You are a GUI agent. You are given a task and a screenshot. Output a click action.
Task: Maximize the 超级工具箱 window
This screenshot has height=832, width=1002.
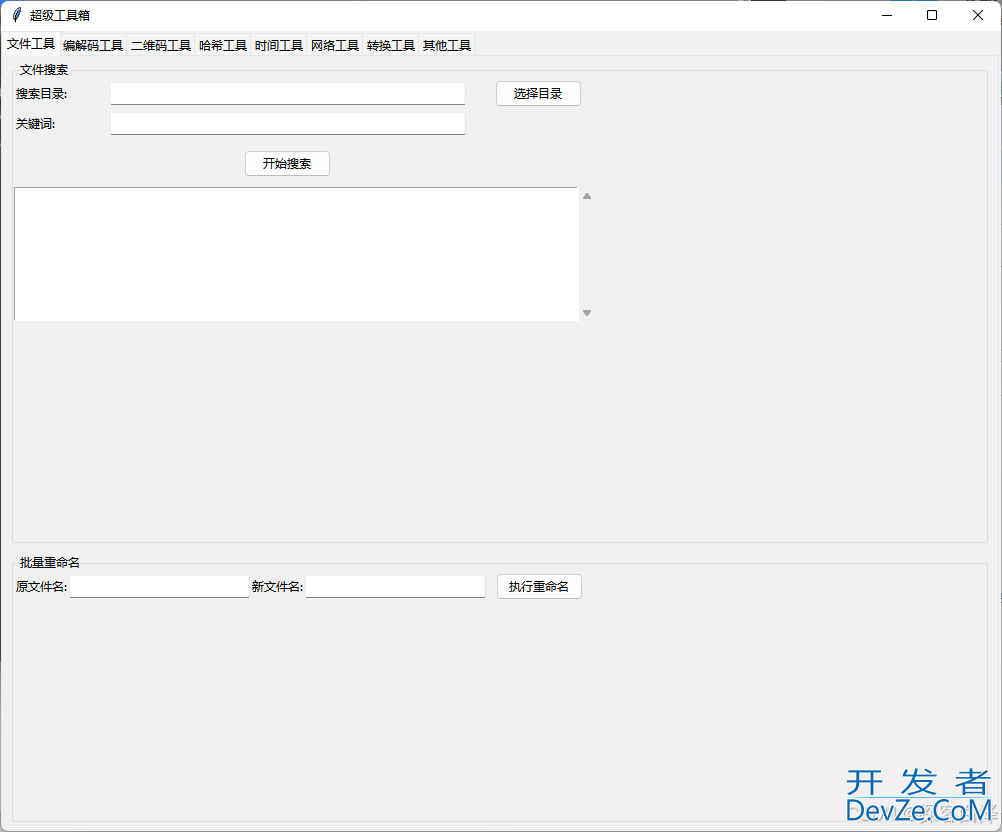[x=932, y=15]
